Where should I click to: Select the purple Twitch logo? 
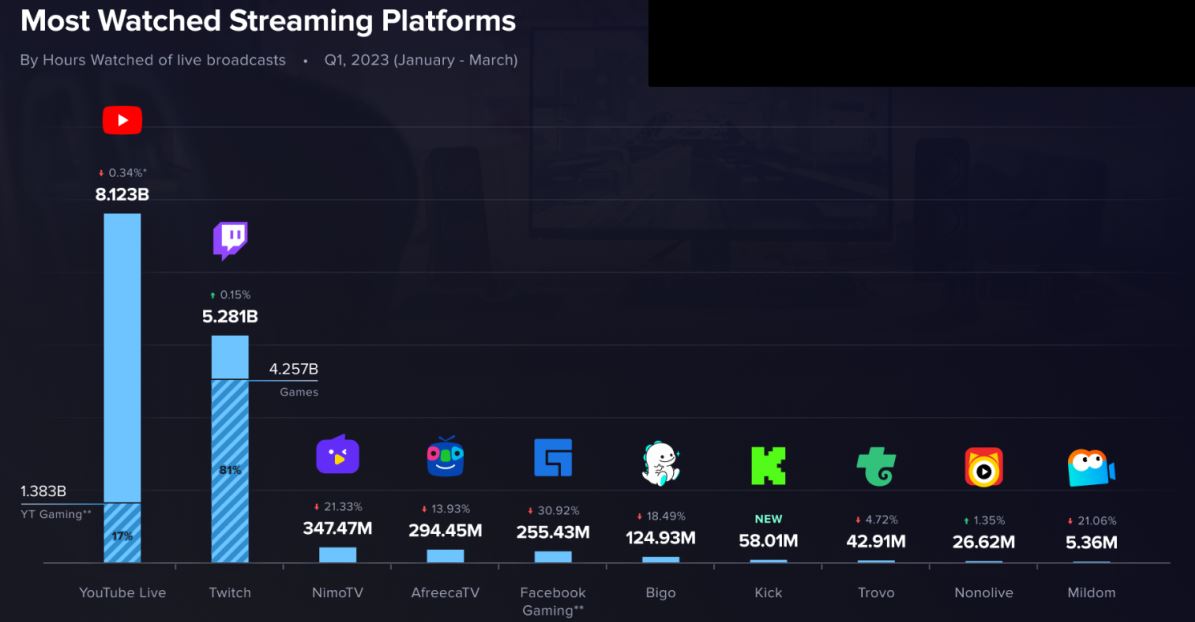[230, 239]
